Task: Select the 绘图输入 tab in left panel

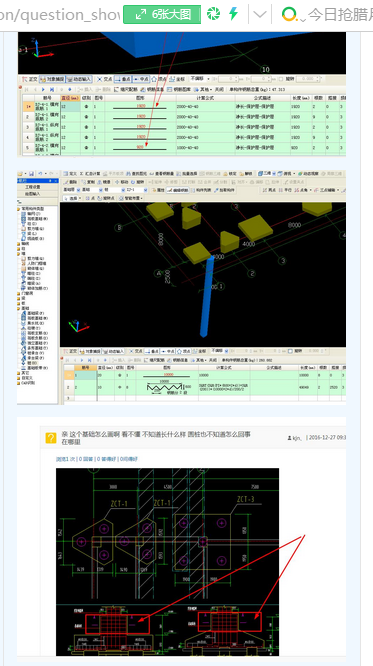Action: pos(33,194)
